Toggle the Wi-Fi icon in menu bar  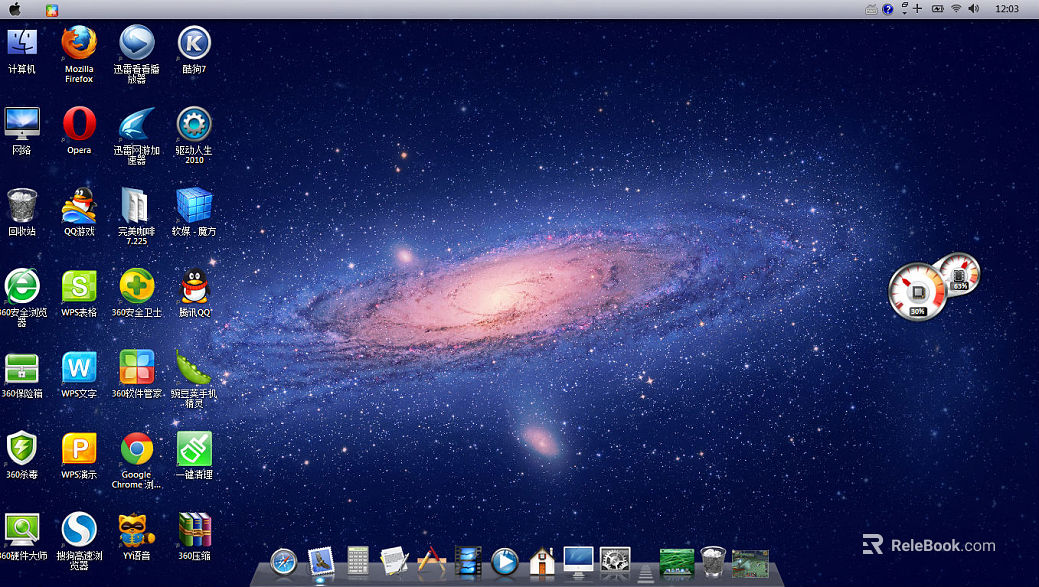tap(956, 9)
